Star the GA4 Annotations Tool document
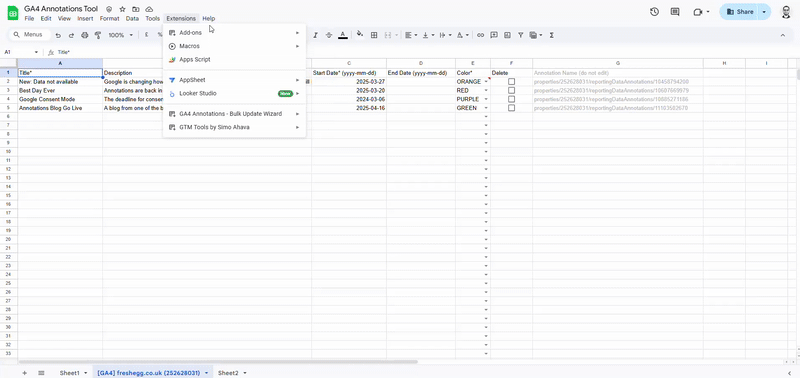The image size is (800, 378). click(x=122, y=9)
